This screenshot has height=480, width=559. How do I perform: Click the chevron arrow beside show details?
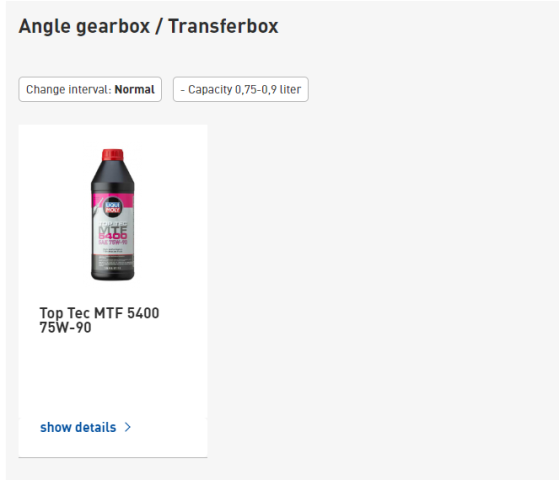[x=128, y=427]
